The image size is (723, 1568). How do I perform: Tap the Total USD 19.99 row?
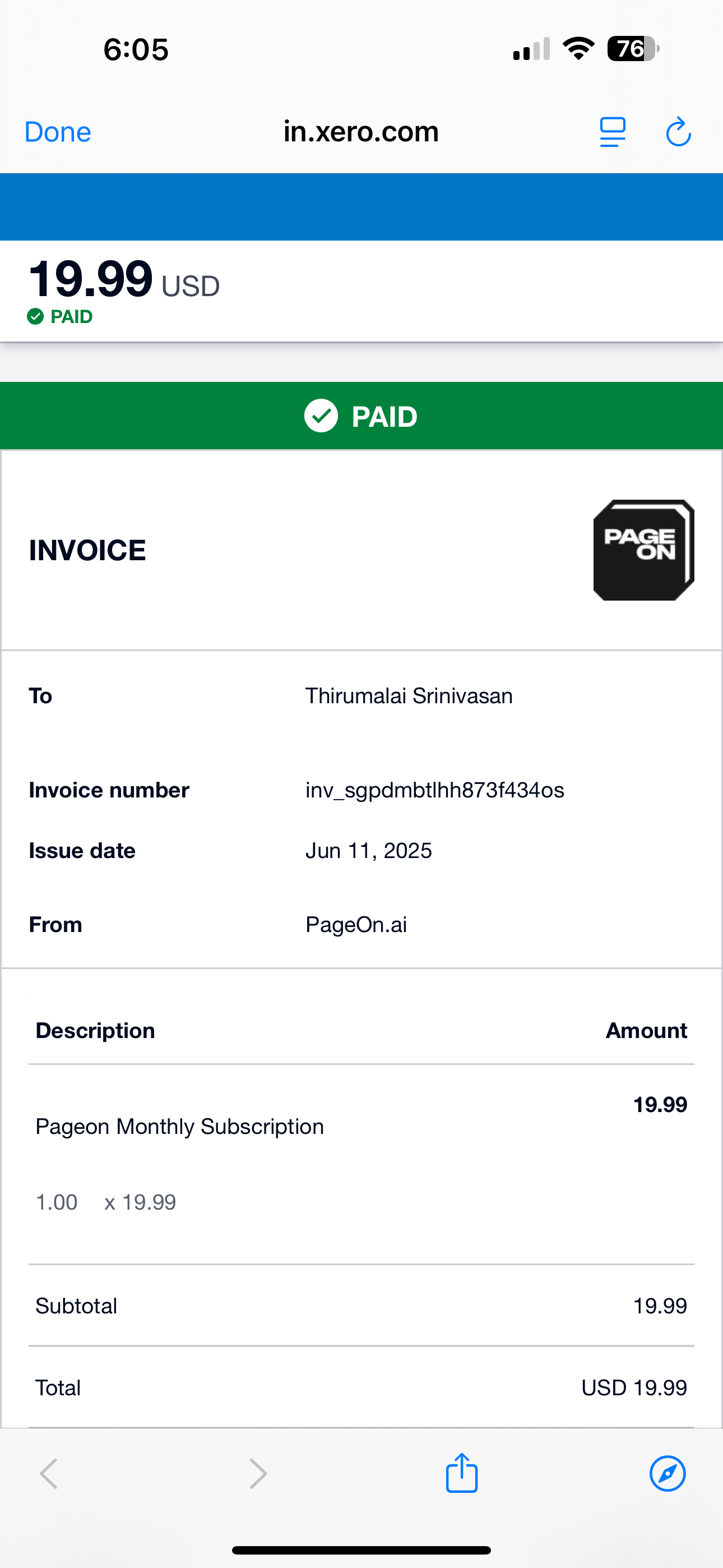[x=361, y=1388]
